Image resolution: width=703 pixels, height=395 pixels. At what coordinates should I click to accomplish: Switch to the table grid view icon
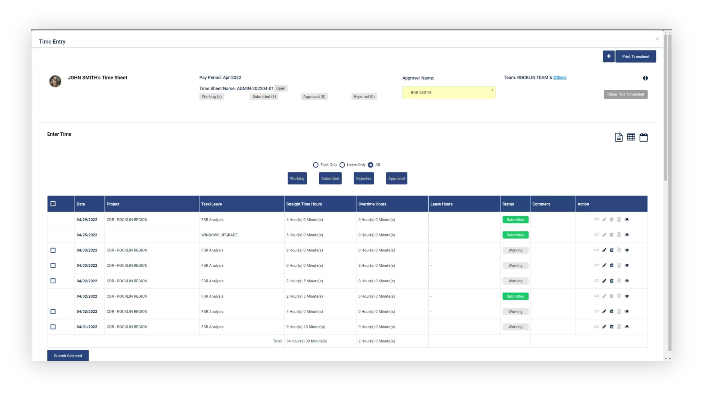tap(631, 137)
